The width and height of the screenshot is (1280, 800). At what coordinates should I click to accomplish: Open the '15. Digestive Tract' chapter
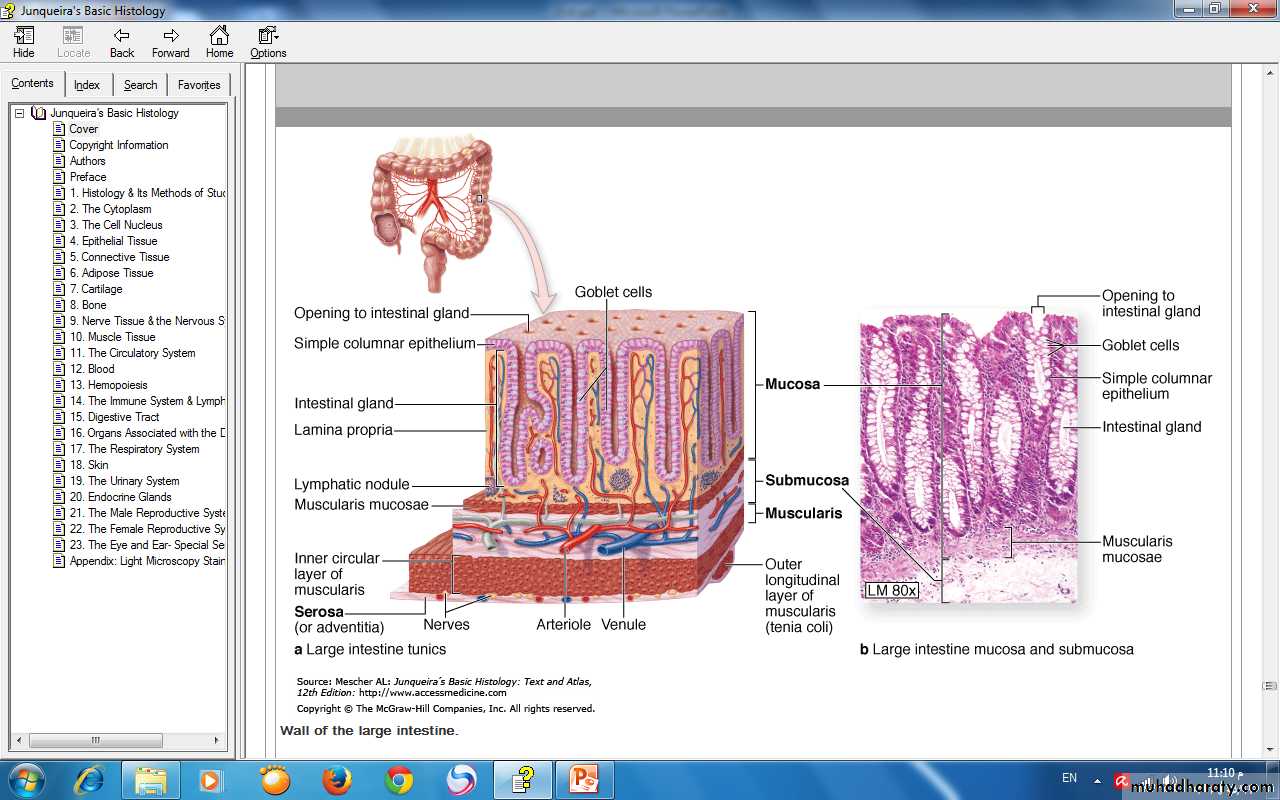(x=114, y=417)
